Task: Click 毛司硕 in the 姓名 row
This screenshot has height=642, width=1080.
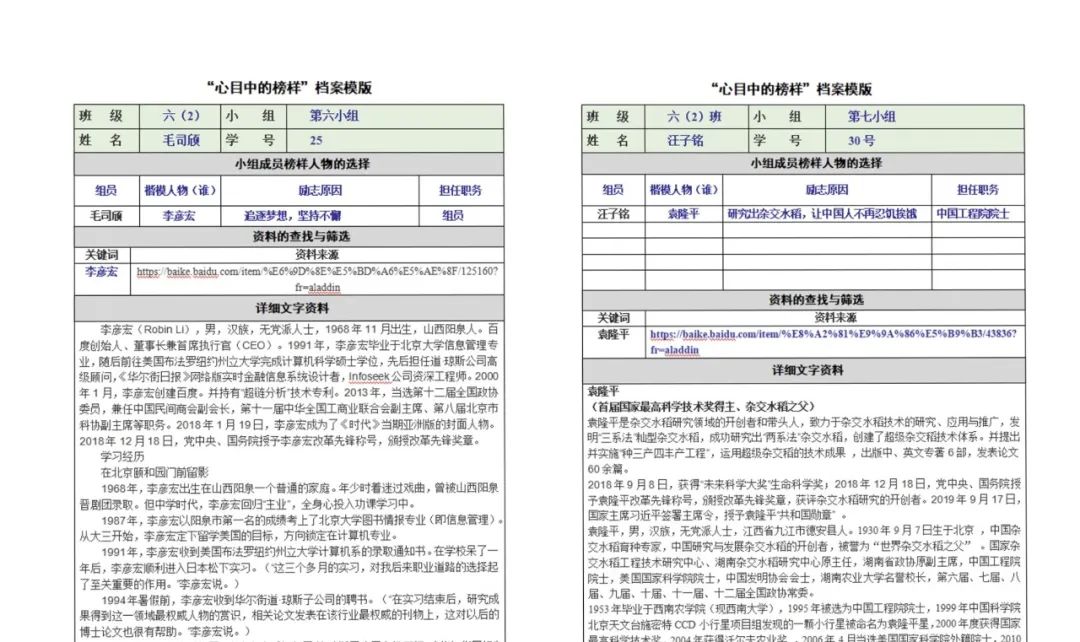Action: (180, 140)
